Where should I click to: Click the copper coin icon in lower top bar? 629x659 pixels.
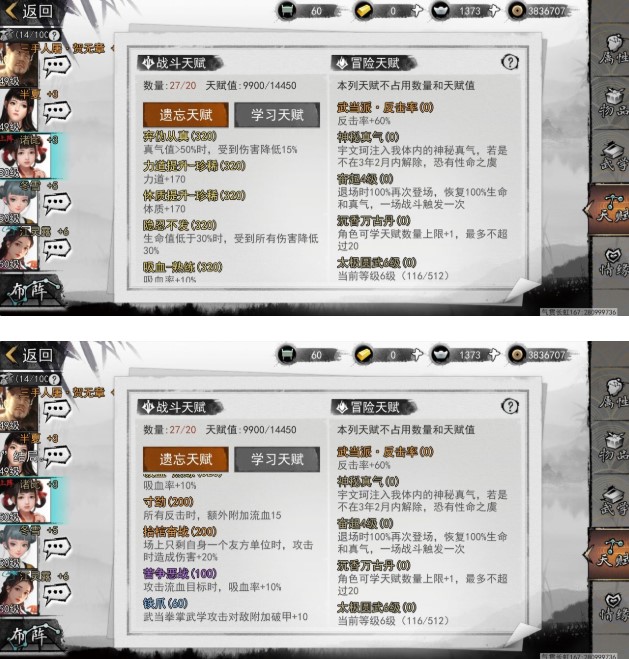pyautogui.click(x=517, y=355)
